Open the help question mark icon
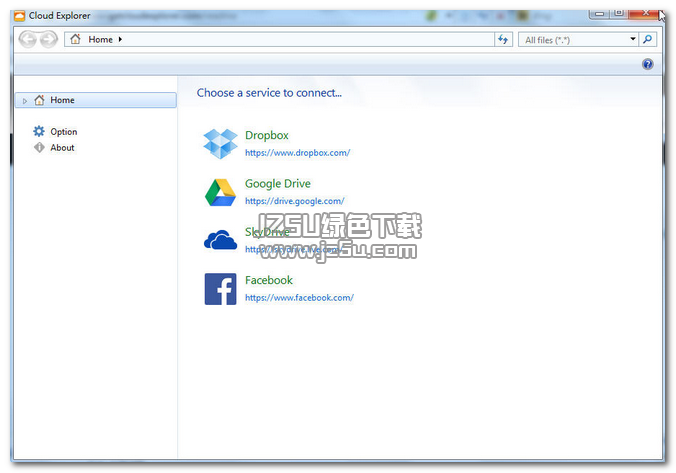The image size is (676, 473). tap(648, 64)
